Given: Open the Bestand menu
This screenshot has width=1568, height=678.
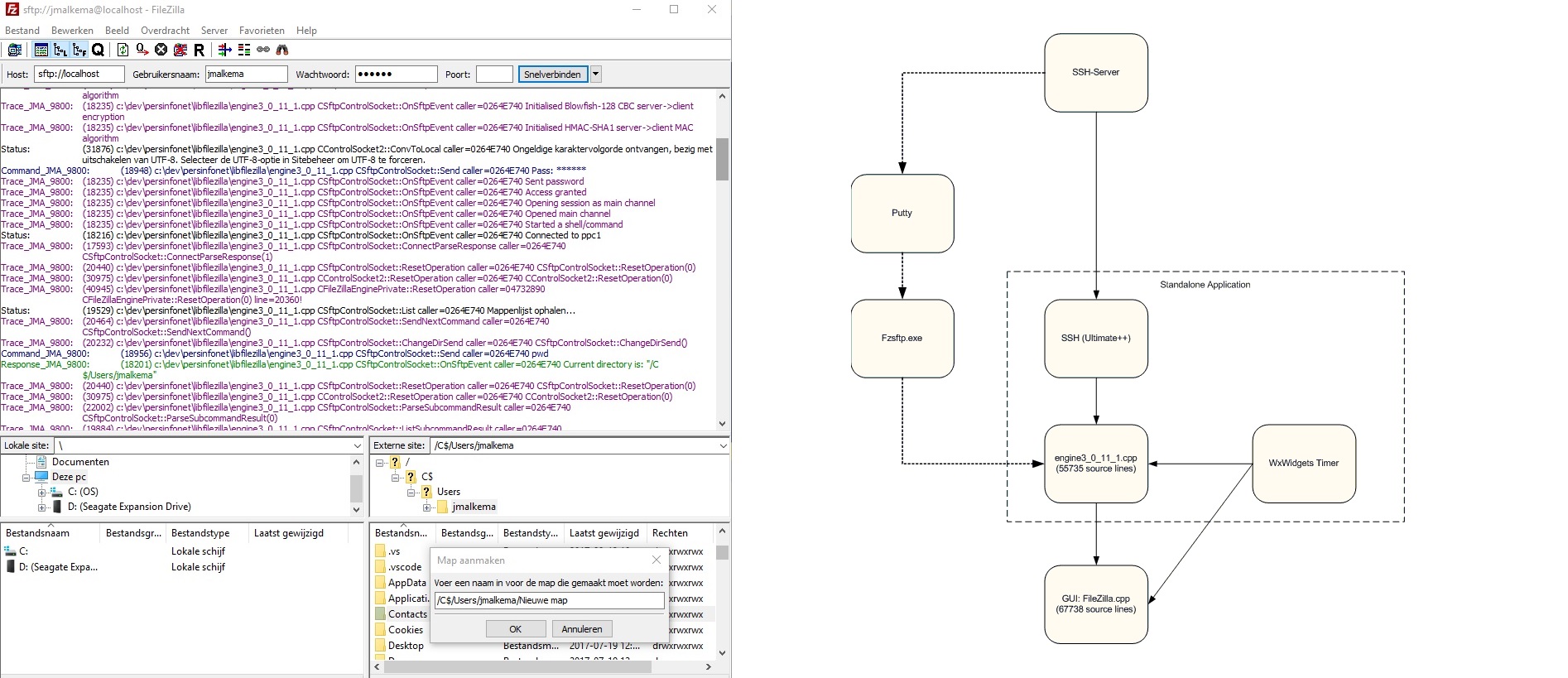Looking at the screenshot, I should click(22, 31).
